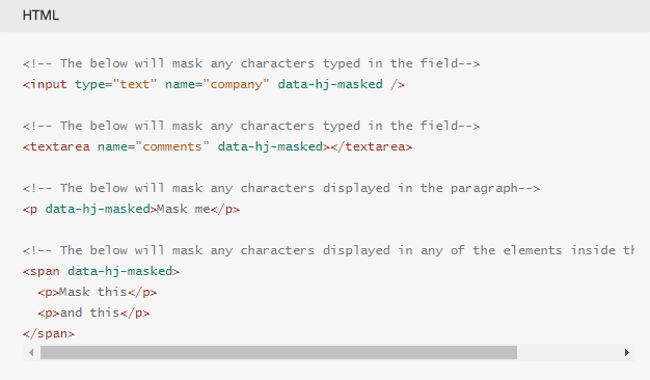Click the "Mask me" text

coord(184,209)
